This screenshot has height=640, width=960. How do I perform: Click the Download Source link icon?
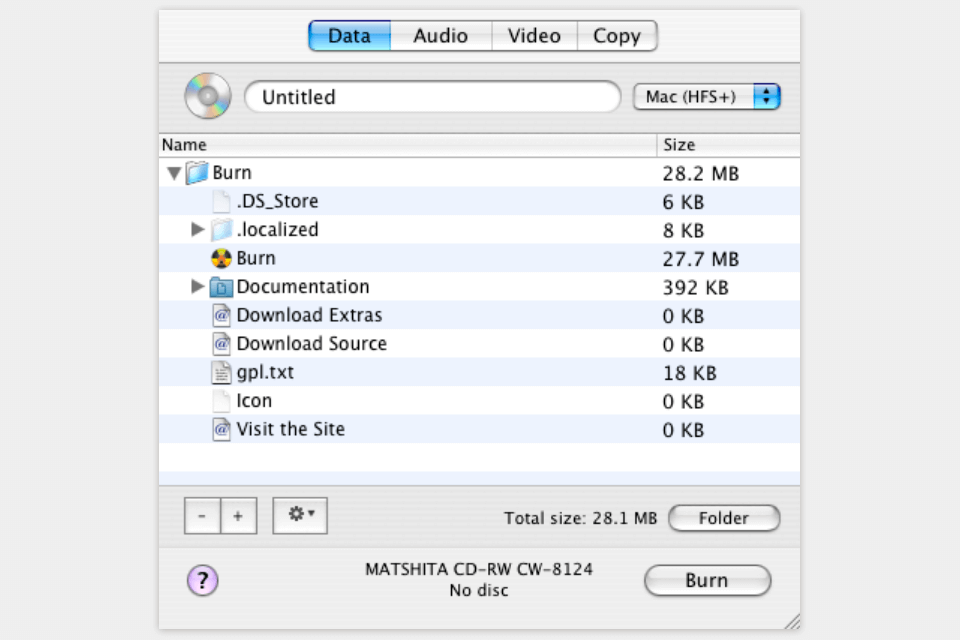point(222,344)
